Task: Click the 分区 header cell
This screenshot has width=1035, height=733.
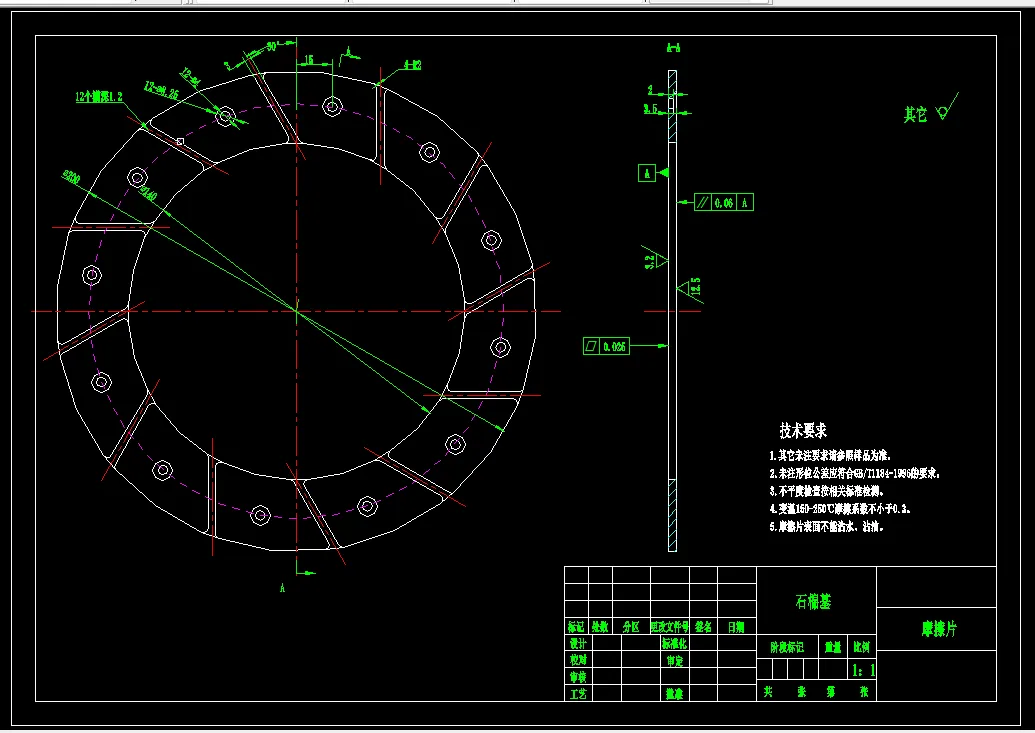Action: click(631, 627)
